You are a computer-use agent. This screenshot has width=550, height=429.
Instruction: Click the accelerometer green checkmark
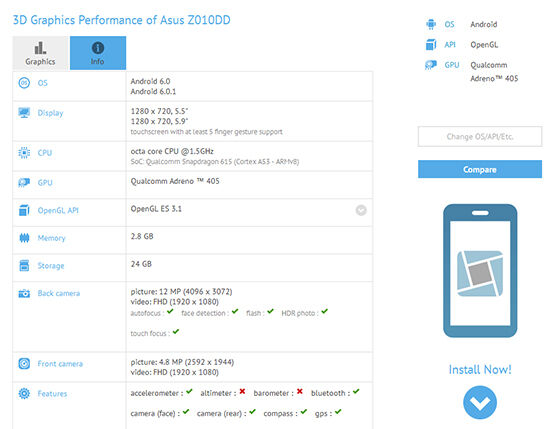[189, 391]
